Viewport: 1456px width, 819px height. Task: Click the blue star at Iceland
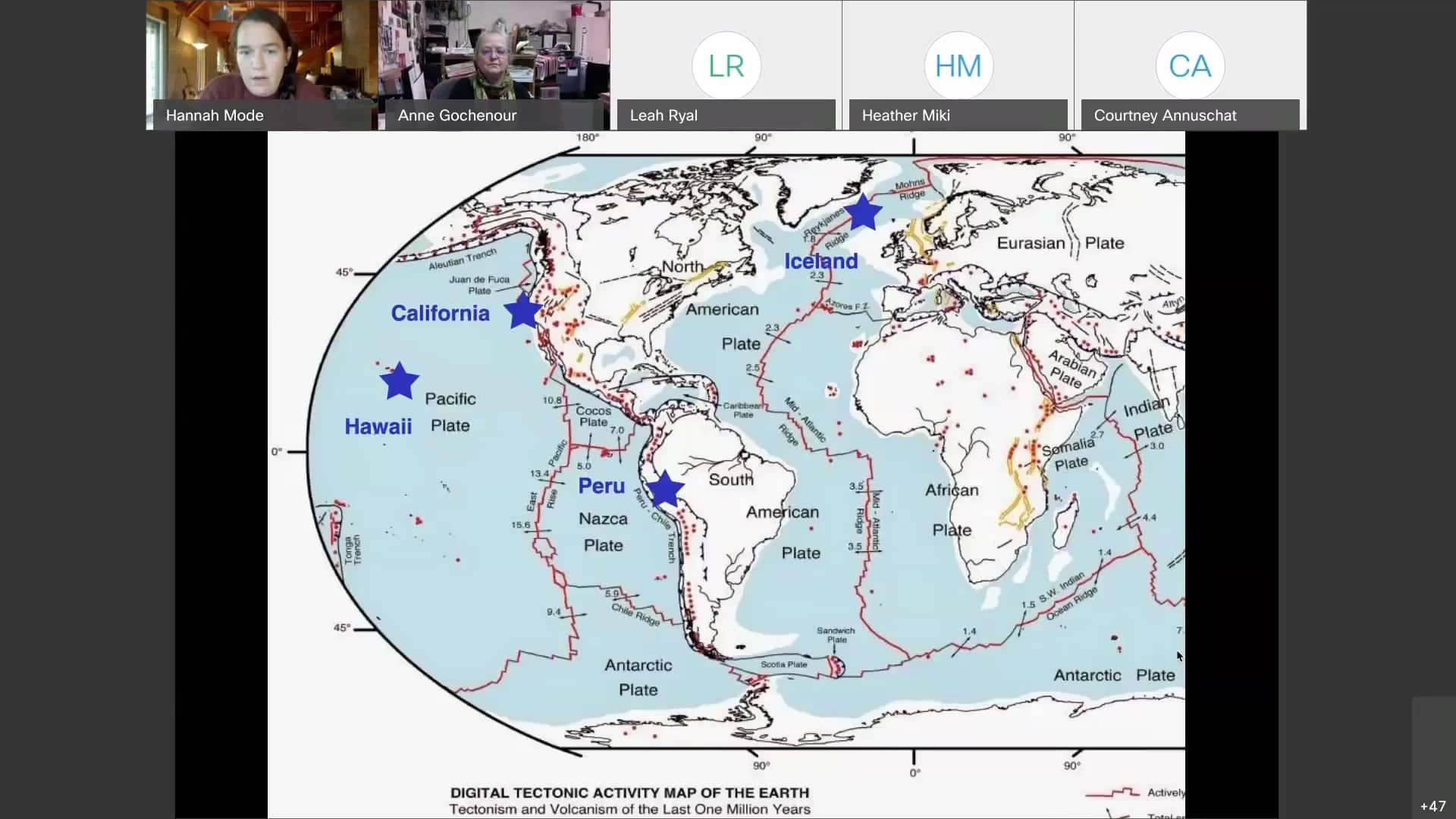click(863, 212)
